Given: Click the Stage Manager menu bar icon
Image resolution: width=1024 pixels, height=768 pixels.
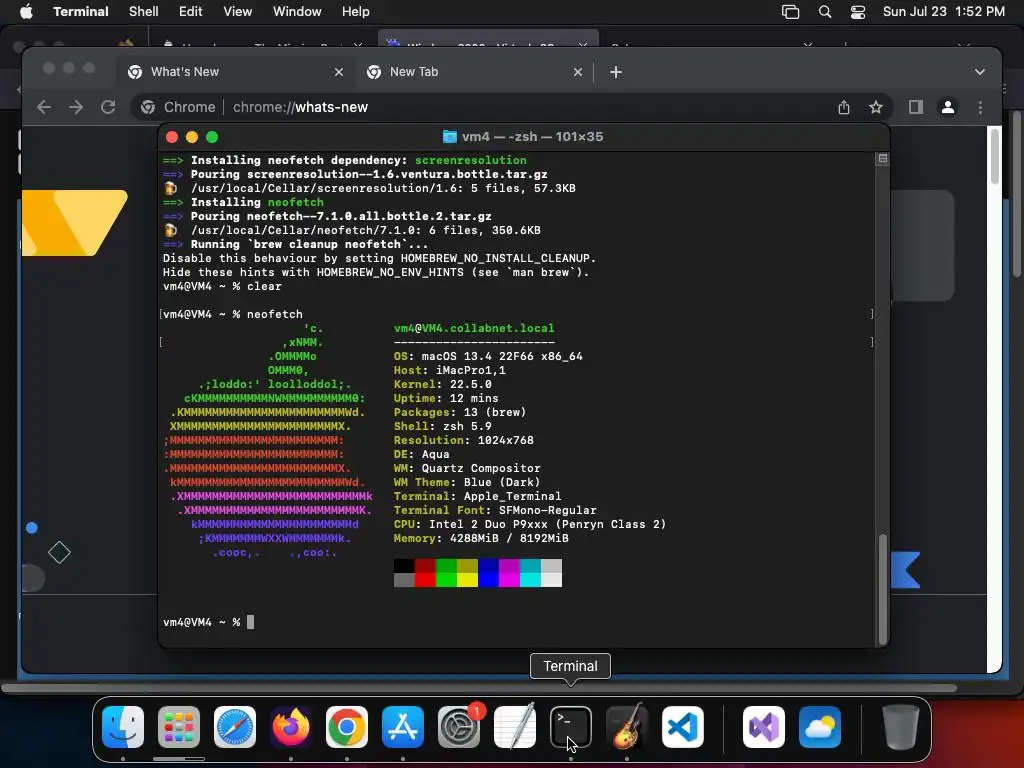Looking at the screenshot, I should tap(790, 12).
